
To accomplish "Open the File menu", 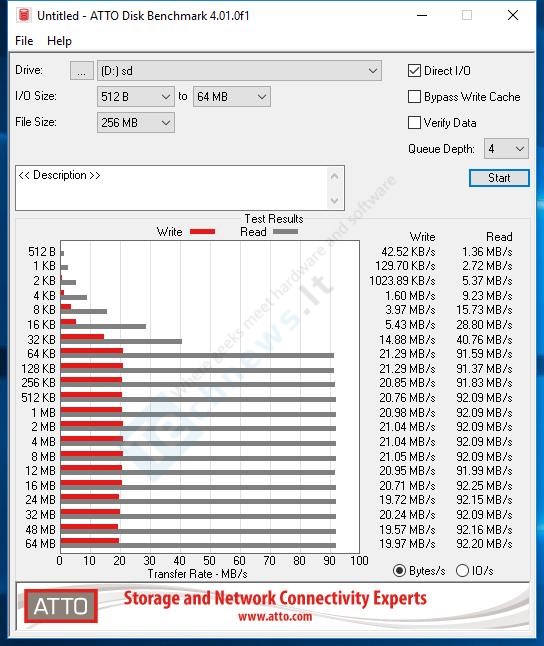I will click(x=24, y=41).
